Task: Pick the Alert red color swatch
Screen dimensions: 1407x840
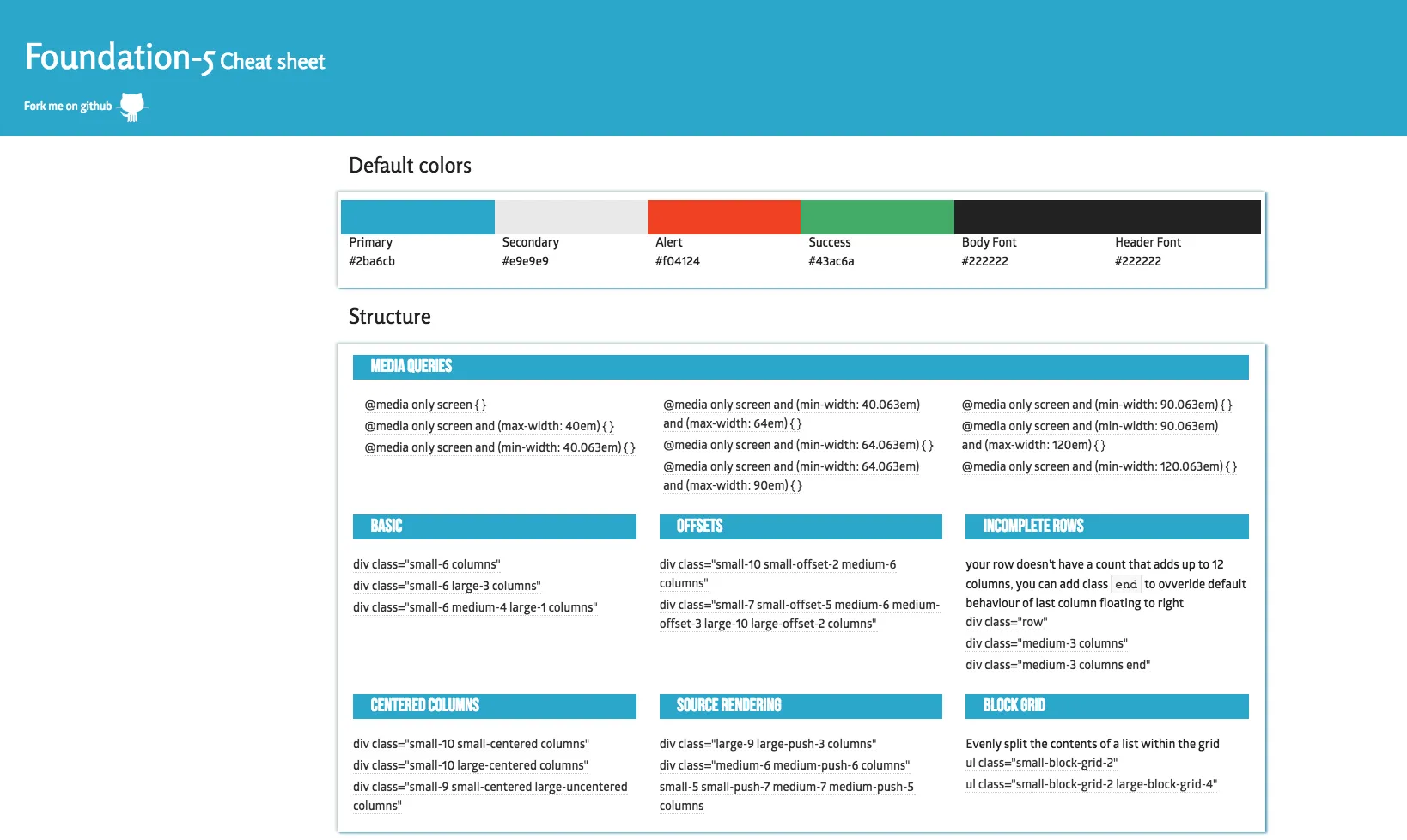Action: coord(724,217)
